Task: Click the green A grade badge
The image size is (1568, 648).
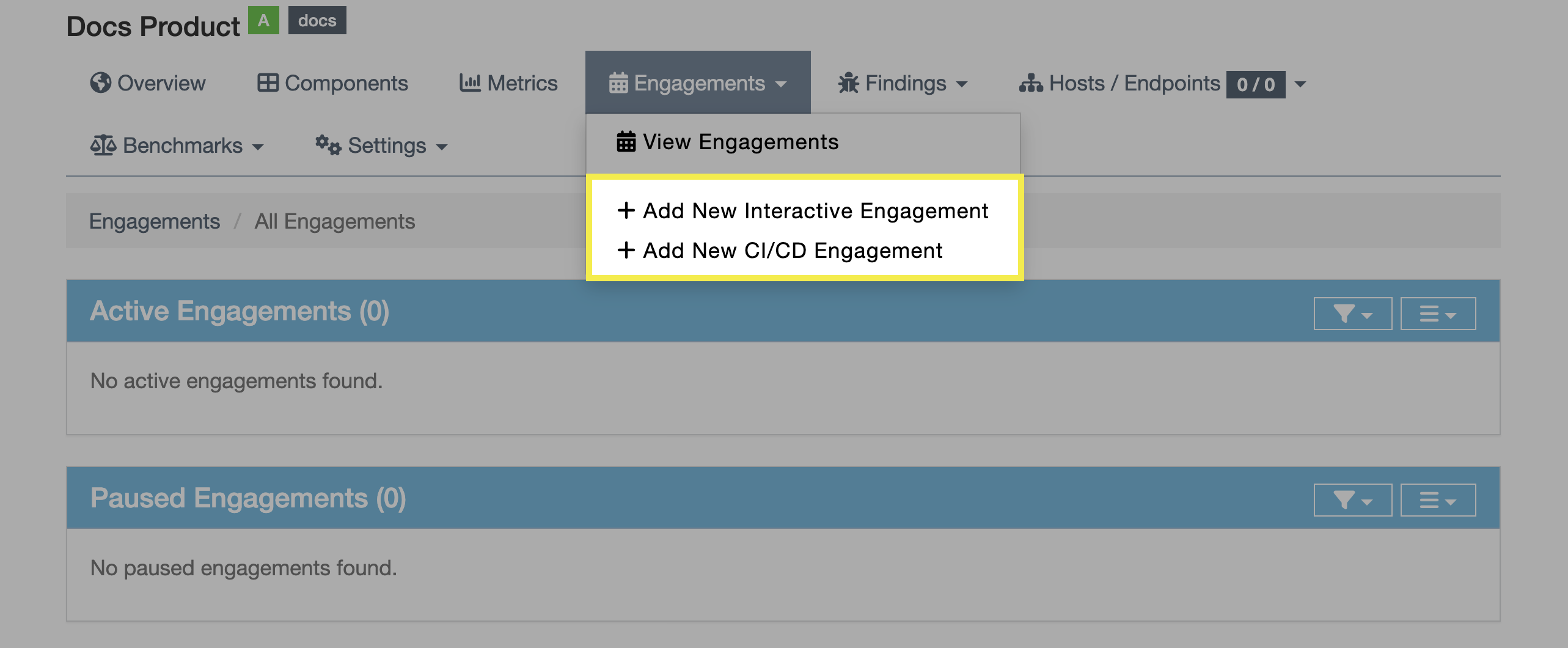Action: [x=263, y=21]
